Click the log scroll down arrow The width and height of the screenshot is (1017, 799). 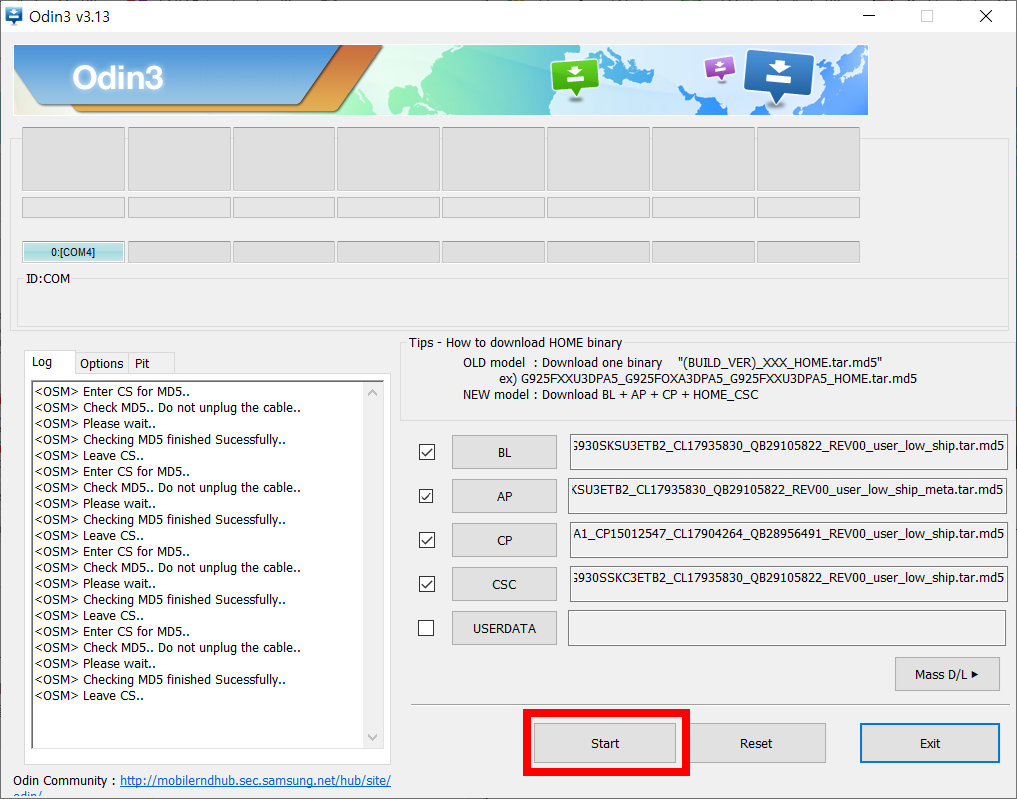pyautogui.click(x=372, y=737)
